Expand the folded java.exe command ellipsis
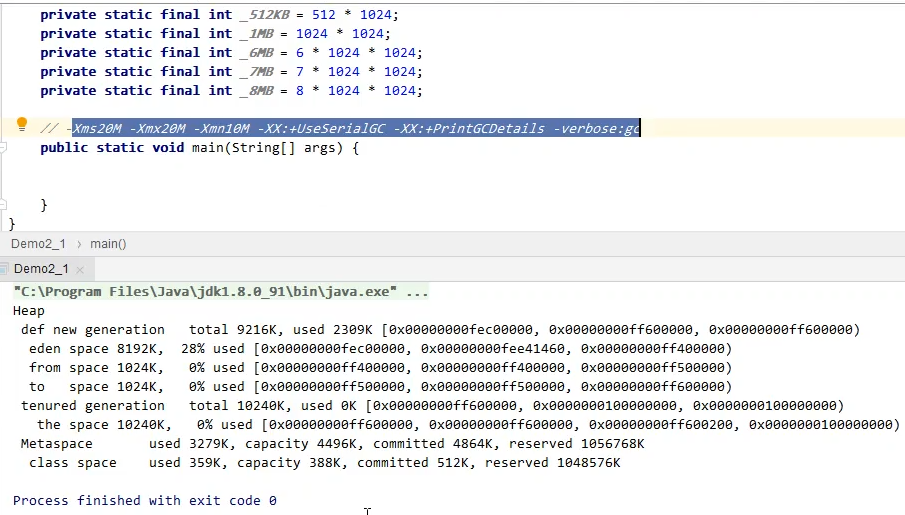Image resolution: width=905 pixels, height=515 pixels. [417, 292]
